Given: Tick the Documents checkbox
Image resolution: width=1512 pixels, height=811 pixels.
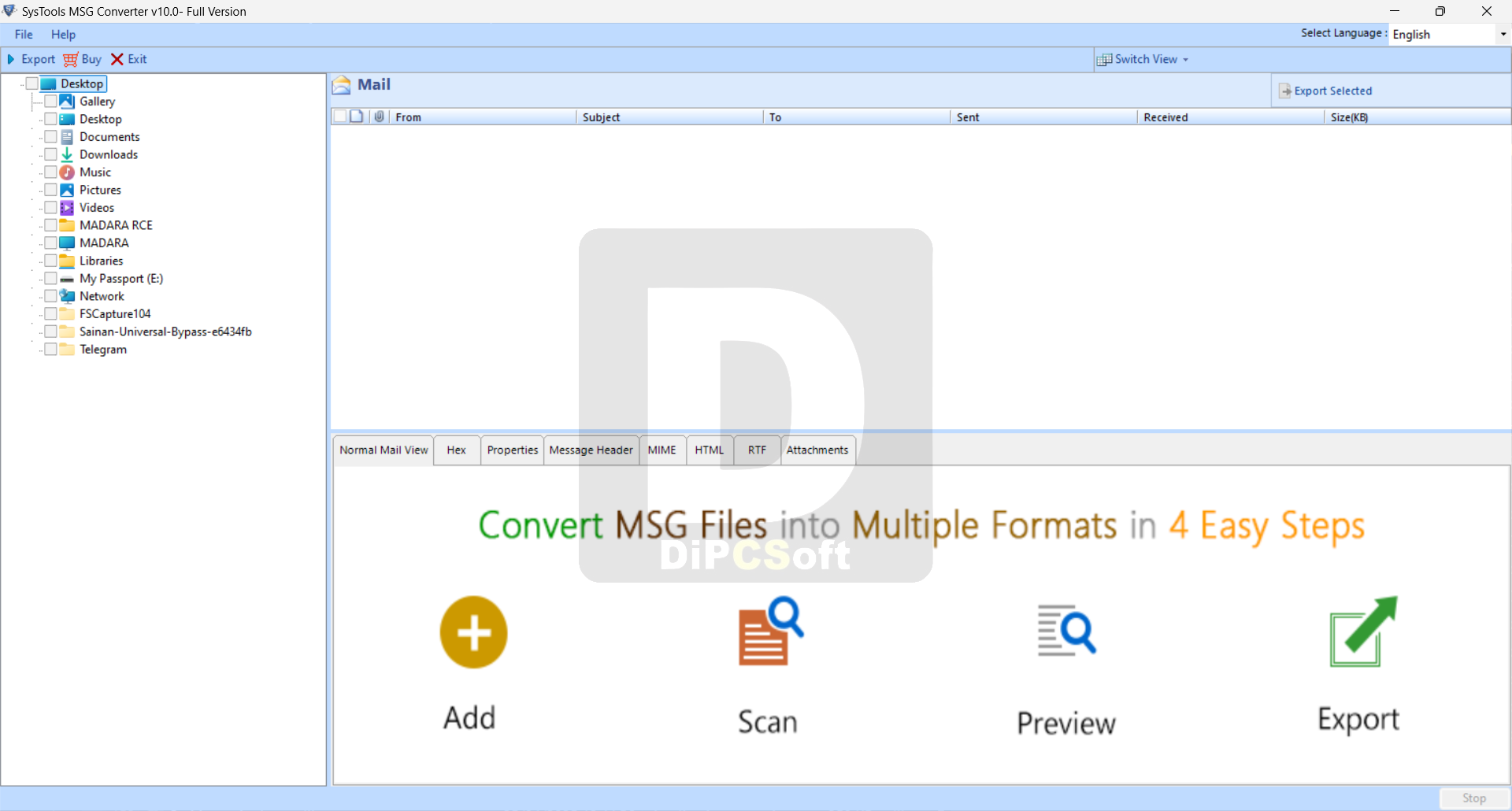Looking at the screenshot, I should (50, 137).
